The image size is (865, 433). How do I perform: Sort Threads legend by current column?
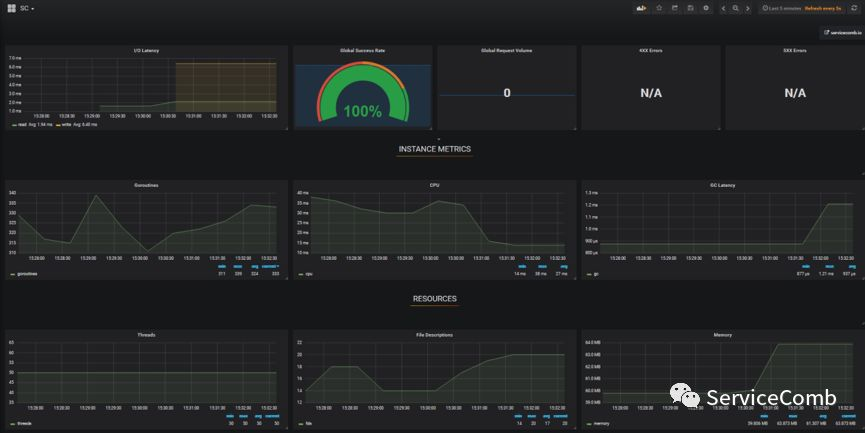[273, 416]
